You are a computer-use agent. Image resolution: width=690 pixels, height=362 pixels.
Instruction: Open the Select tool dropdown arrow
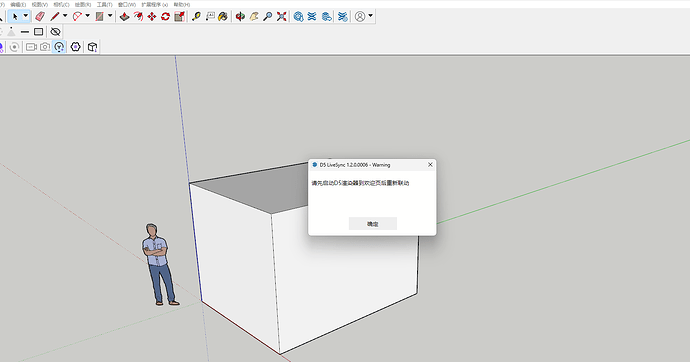coord(26,16)
